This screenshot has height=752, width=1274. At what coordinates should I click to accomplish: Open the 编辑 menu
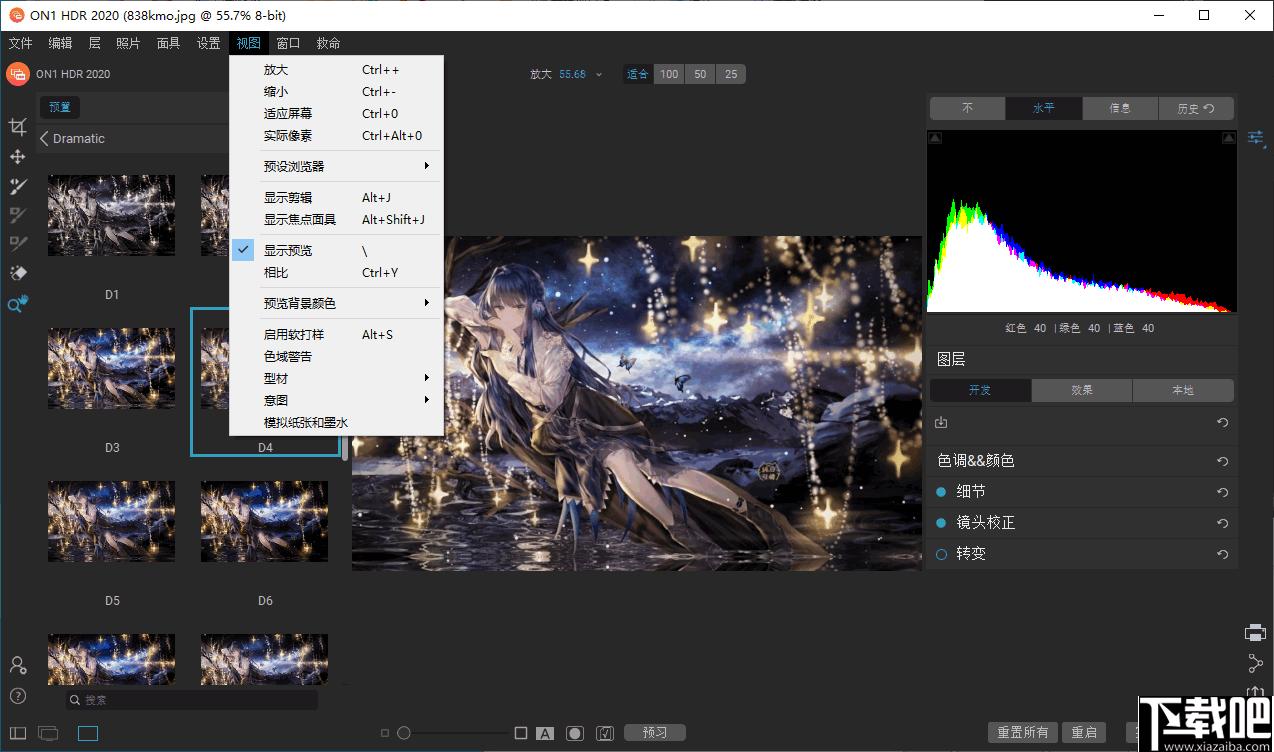pyautogui.click(x=60, y=43)
